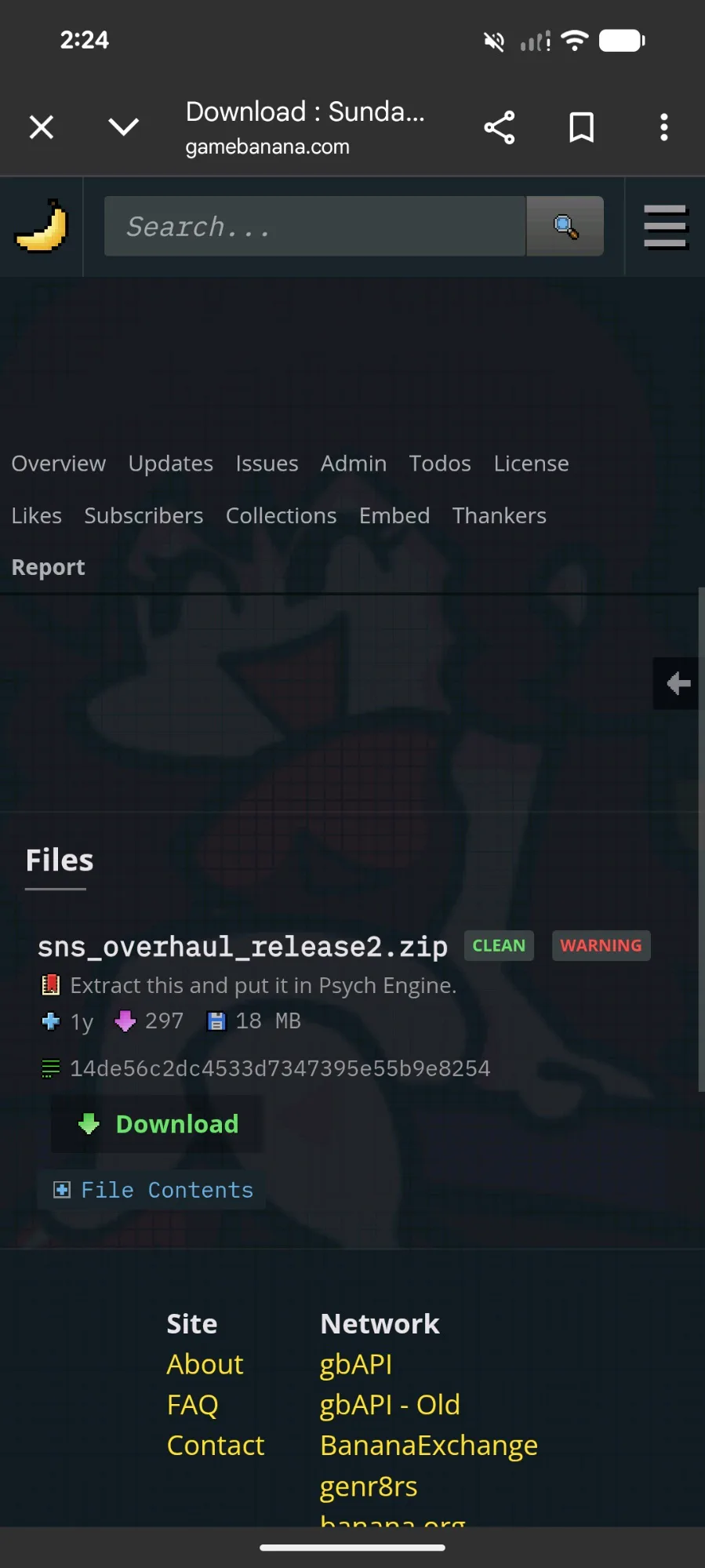
Task: Open the Issues tab
Action: pos(267,464)
